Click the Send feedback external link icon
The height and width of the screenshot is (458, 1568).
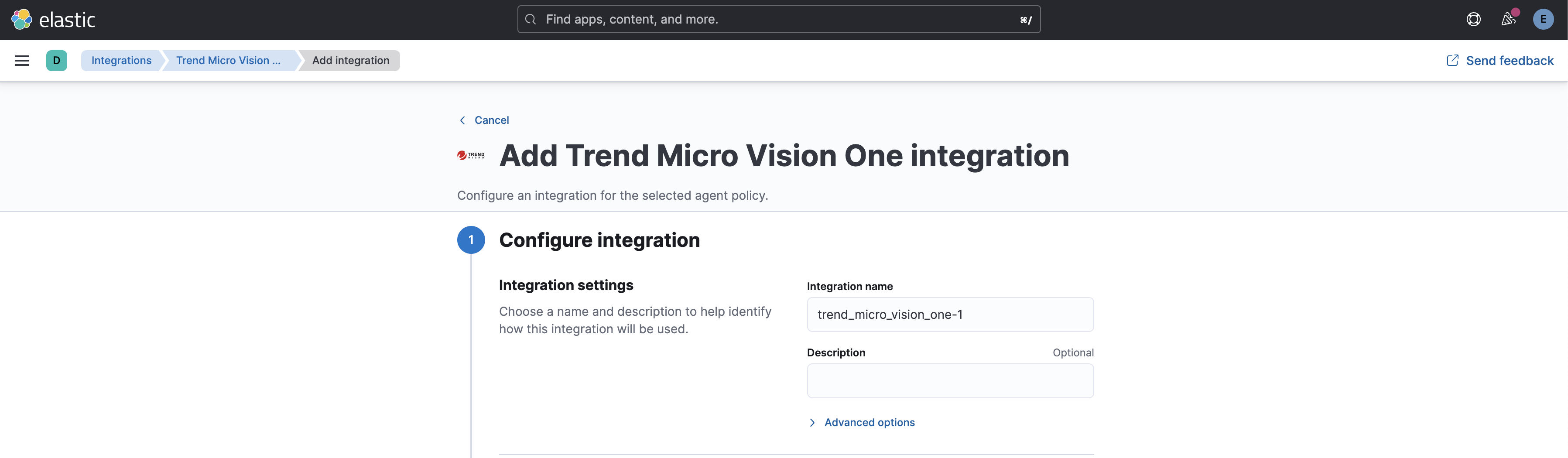click(1452, 61)
